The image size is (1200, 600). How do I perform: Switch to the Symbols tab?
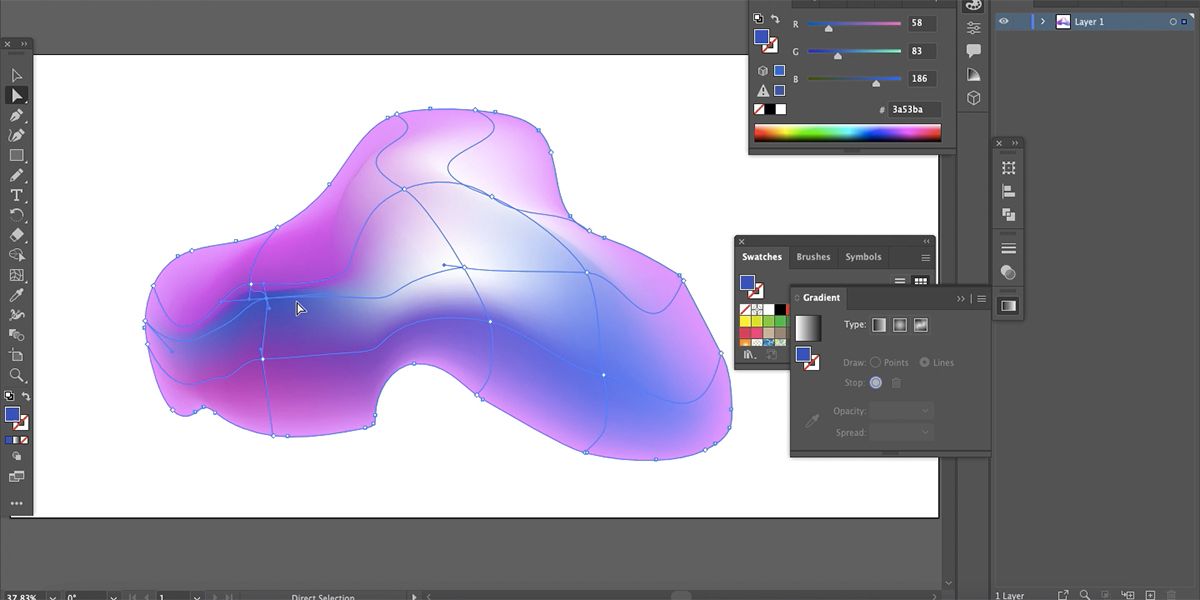click(x=863, y=257)
